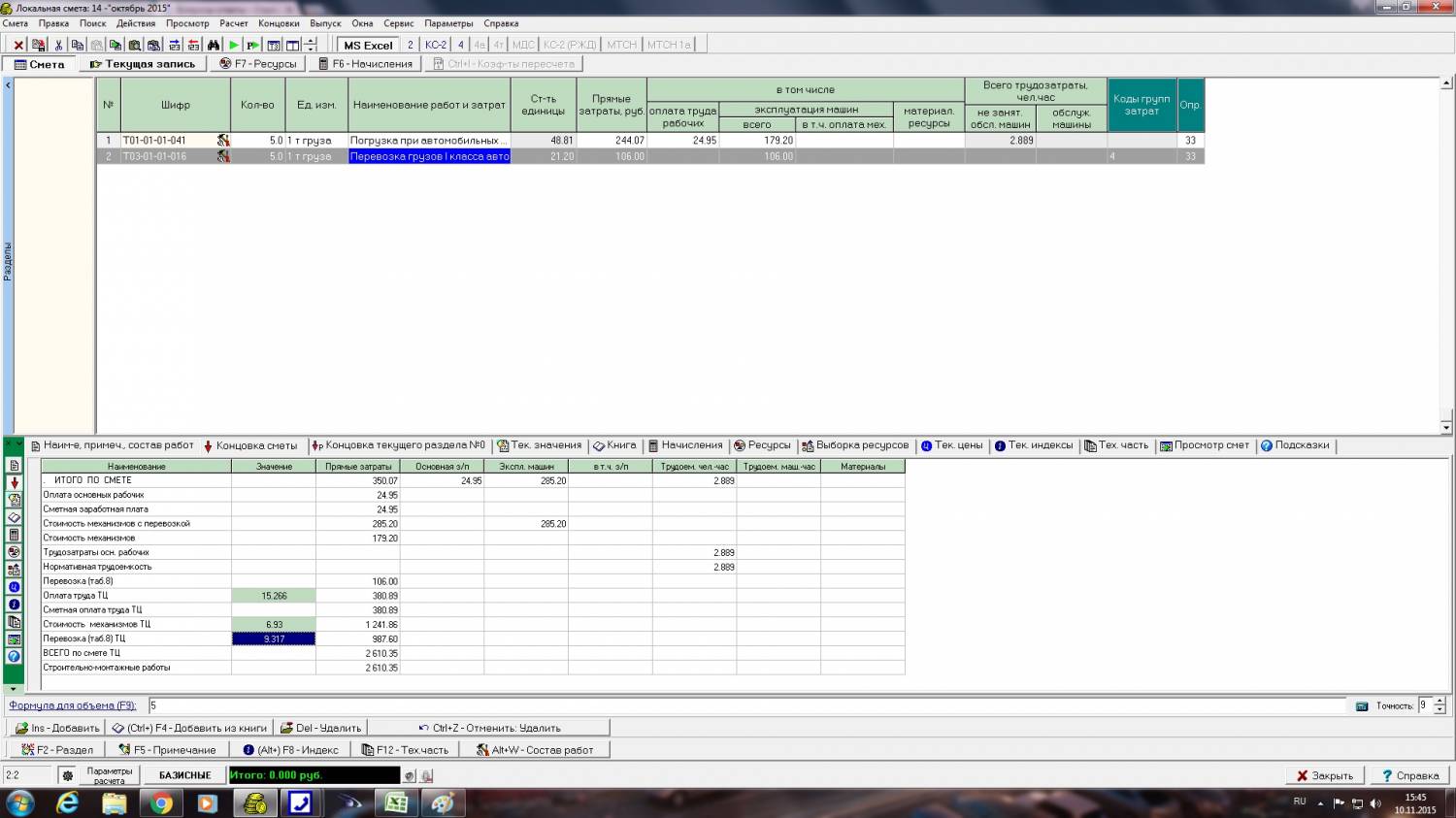
Task: Click the Формула для объема (F9) link
Action: coord(73,705)
